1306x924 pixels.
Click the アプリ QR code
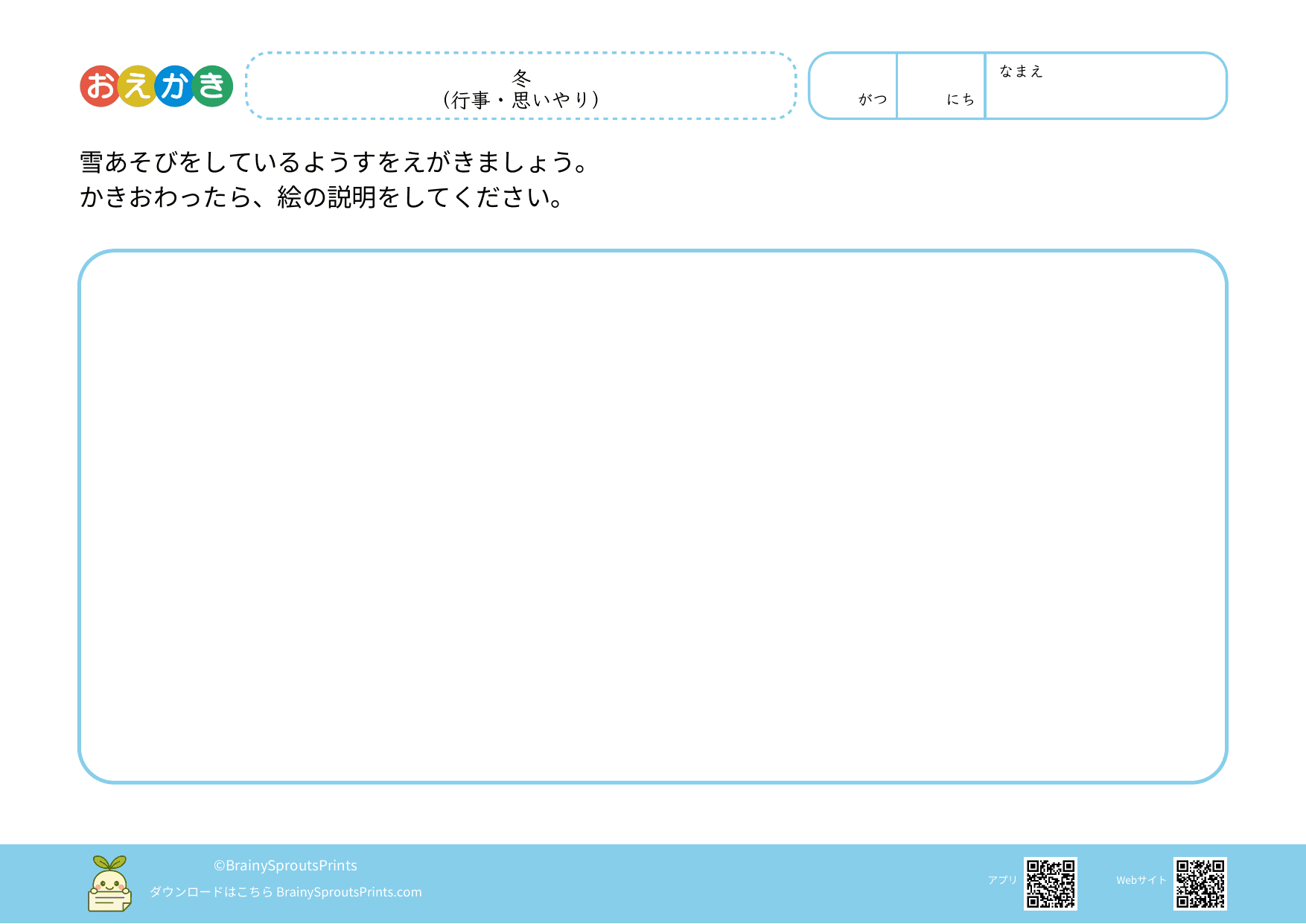click(x=1051, y=884)
